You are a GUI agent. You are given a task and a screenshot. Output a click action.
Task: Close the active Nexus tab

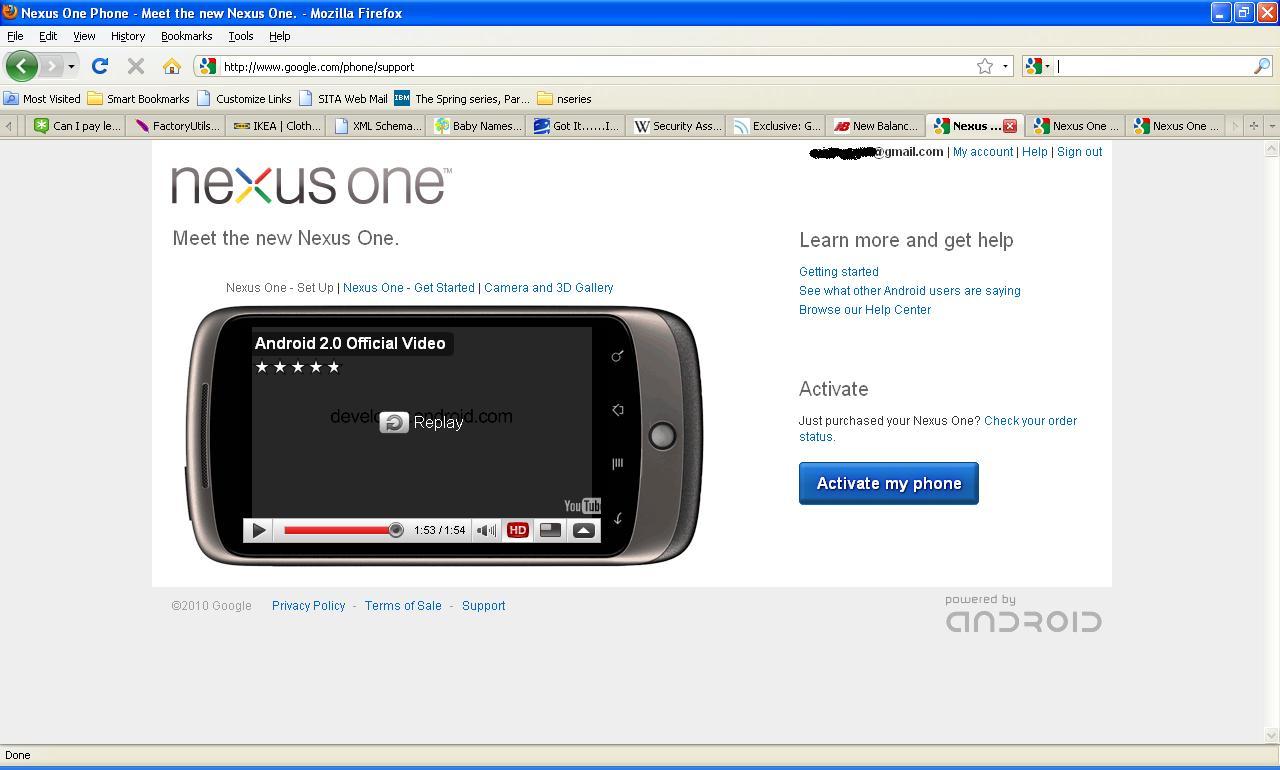(x=1010, y=126)
